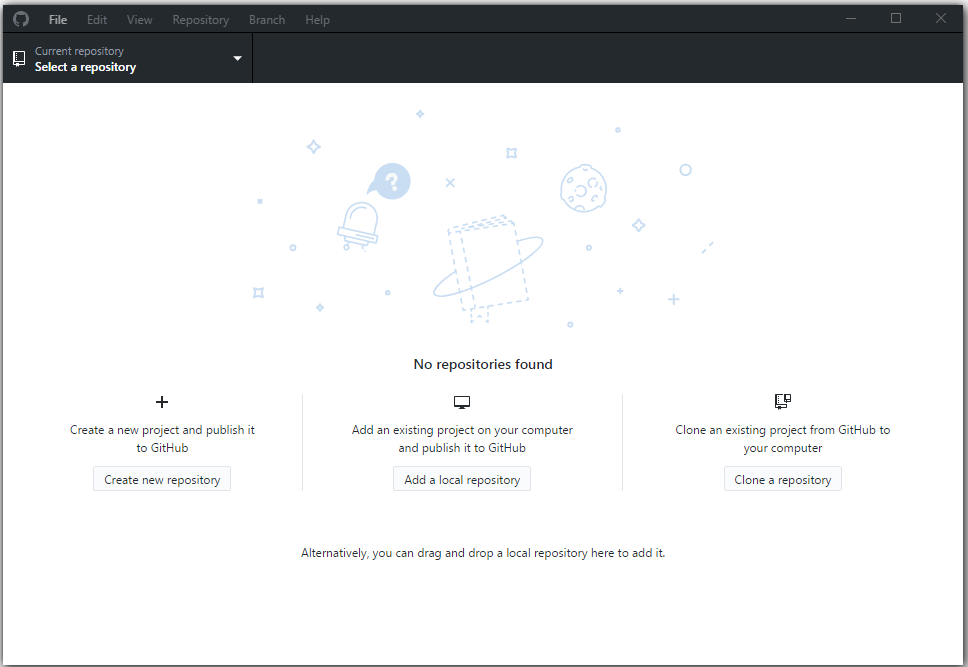Close the GitHub Desktop window

(940, 19)
